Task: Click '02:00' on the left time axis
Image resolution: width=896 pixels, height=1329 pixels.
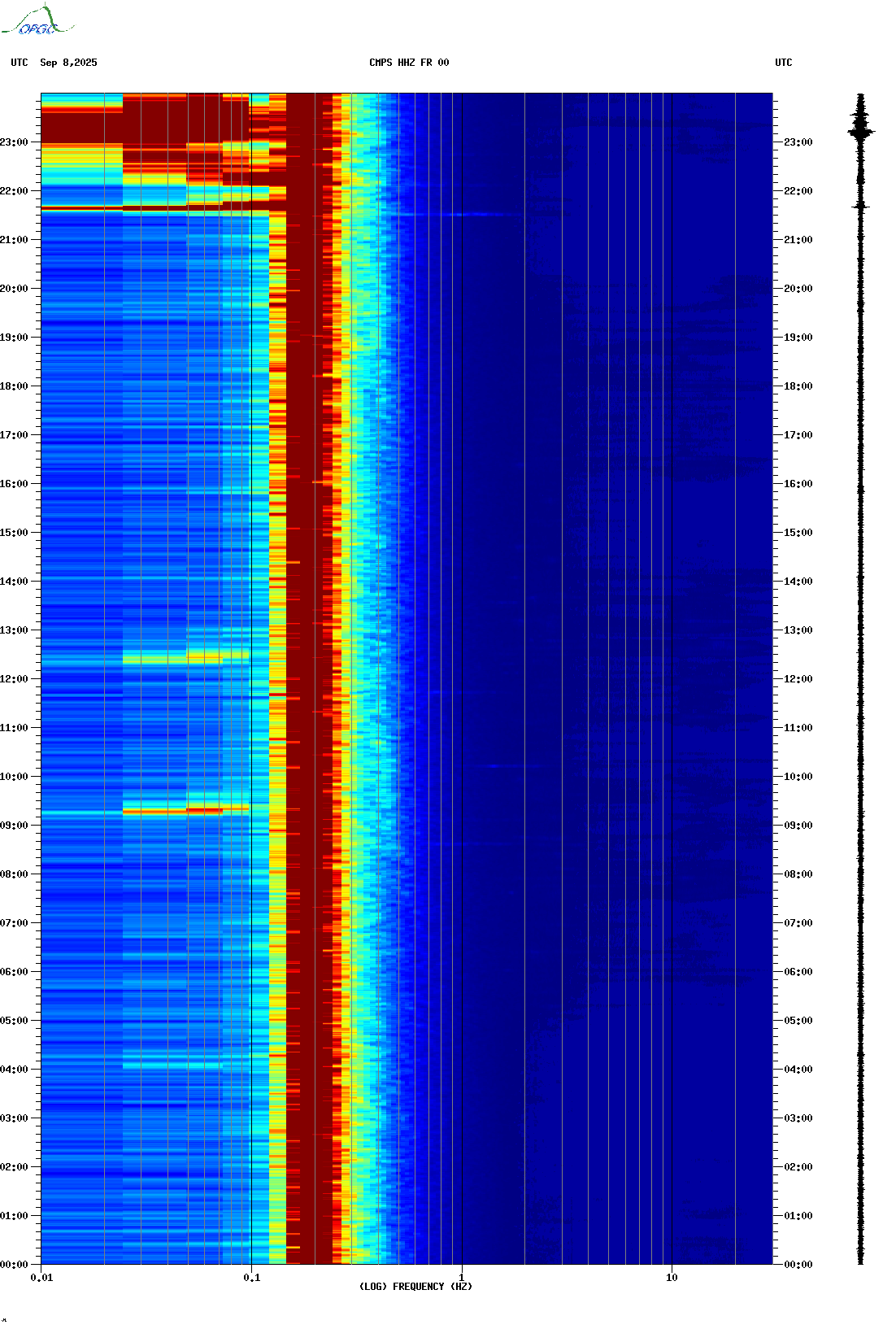Action: click(x=14, y=1167)
